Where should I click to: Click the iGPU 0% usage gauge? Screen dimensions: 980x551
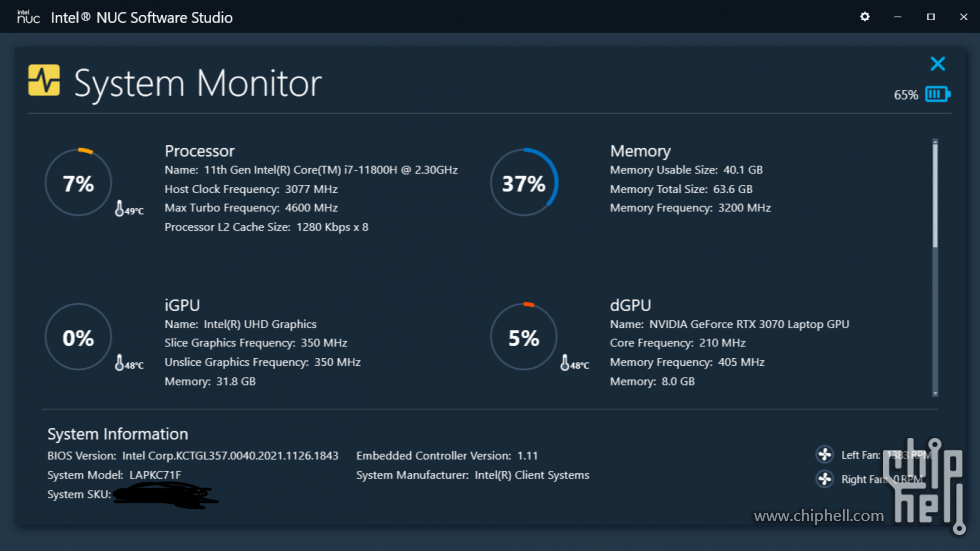pos(78,337)
